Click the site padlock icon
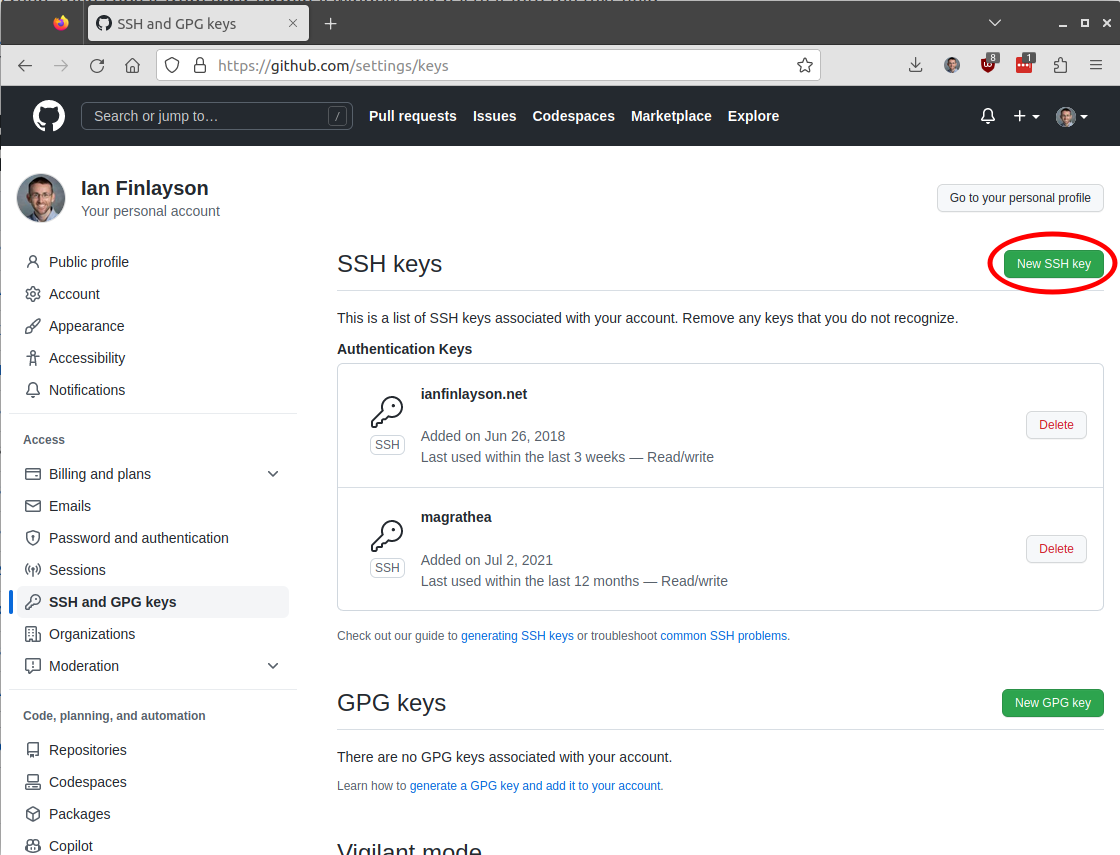This screenshot has height=855, width=1120. tap(200, 66)
